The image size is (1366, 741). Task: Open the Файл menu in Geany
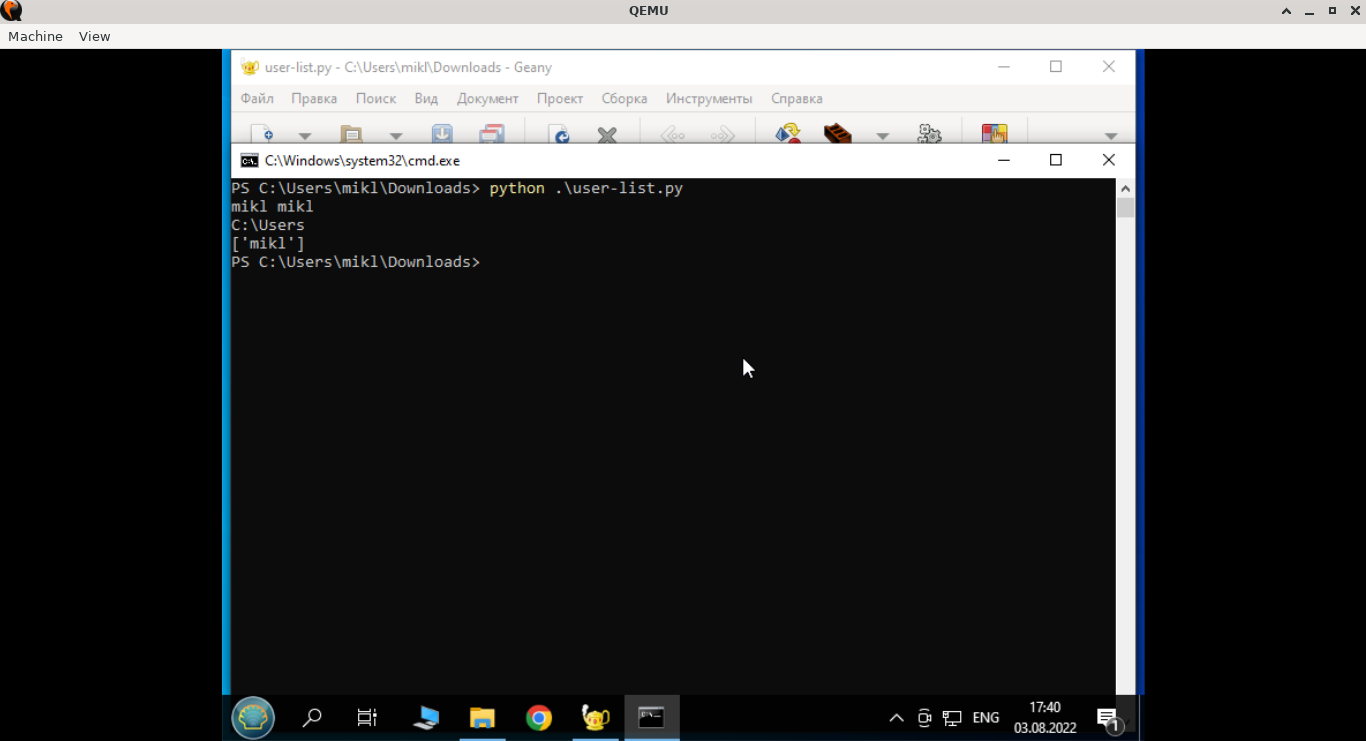[257, 98]
